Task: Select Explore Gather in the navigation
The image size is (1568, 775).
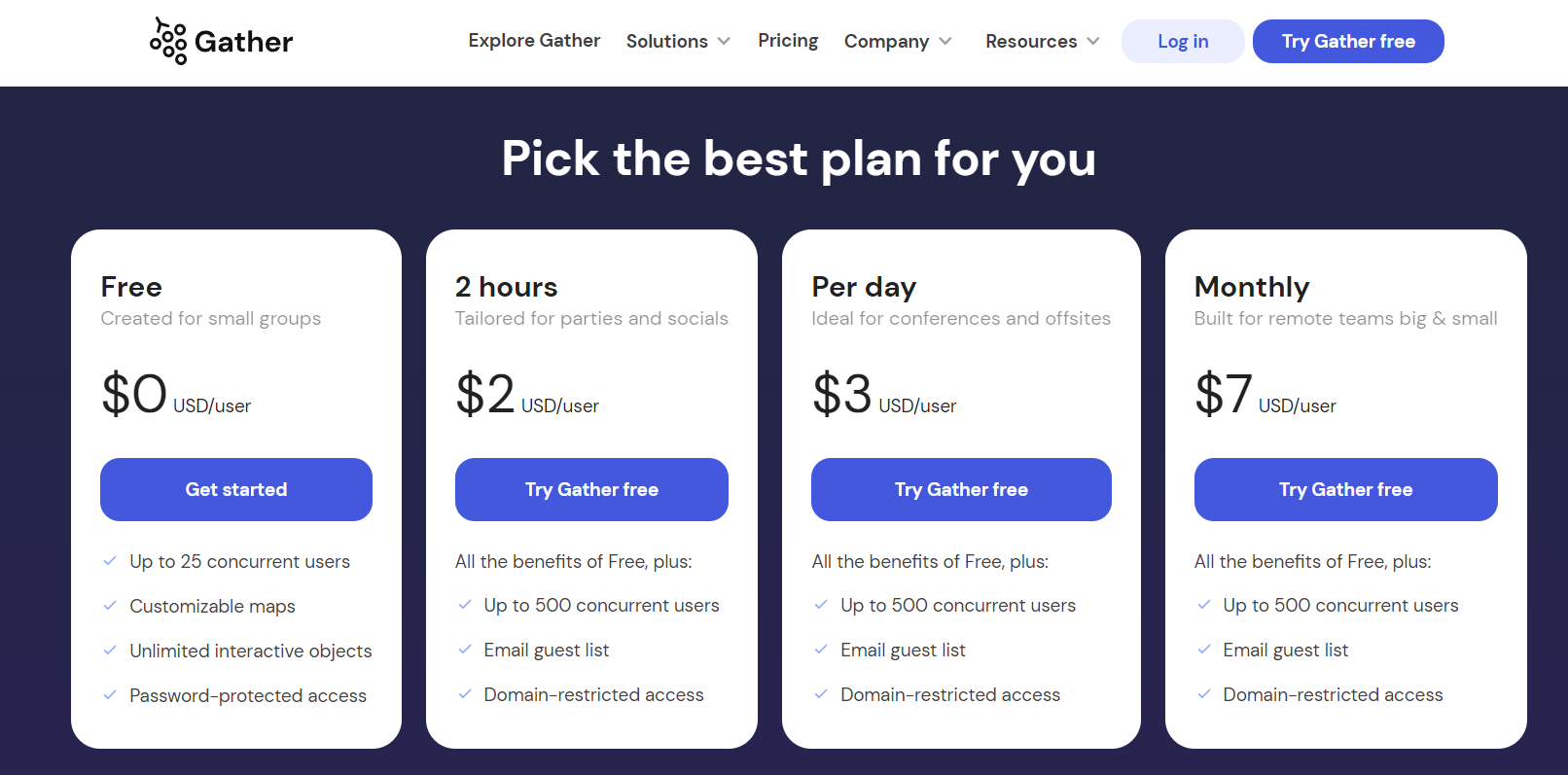Action: [x=534, y=41]
